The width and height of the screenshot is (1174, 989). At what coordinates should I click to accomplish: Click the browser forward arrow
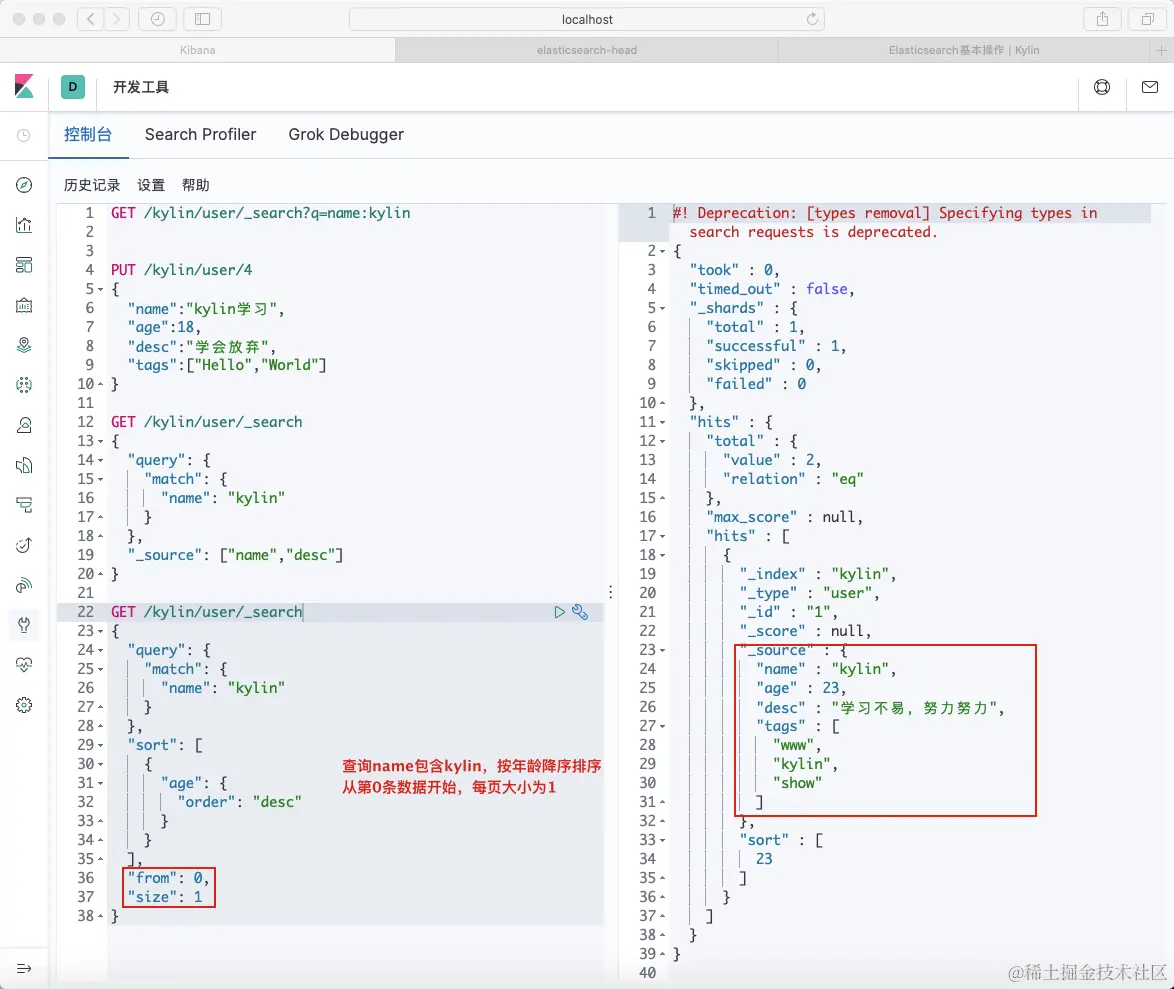pyautogui.click(x=116, y=19)
